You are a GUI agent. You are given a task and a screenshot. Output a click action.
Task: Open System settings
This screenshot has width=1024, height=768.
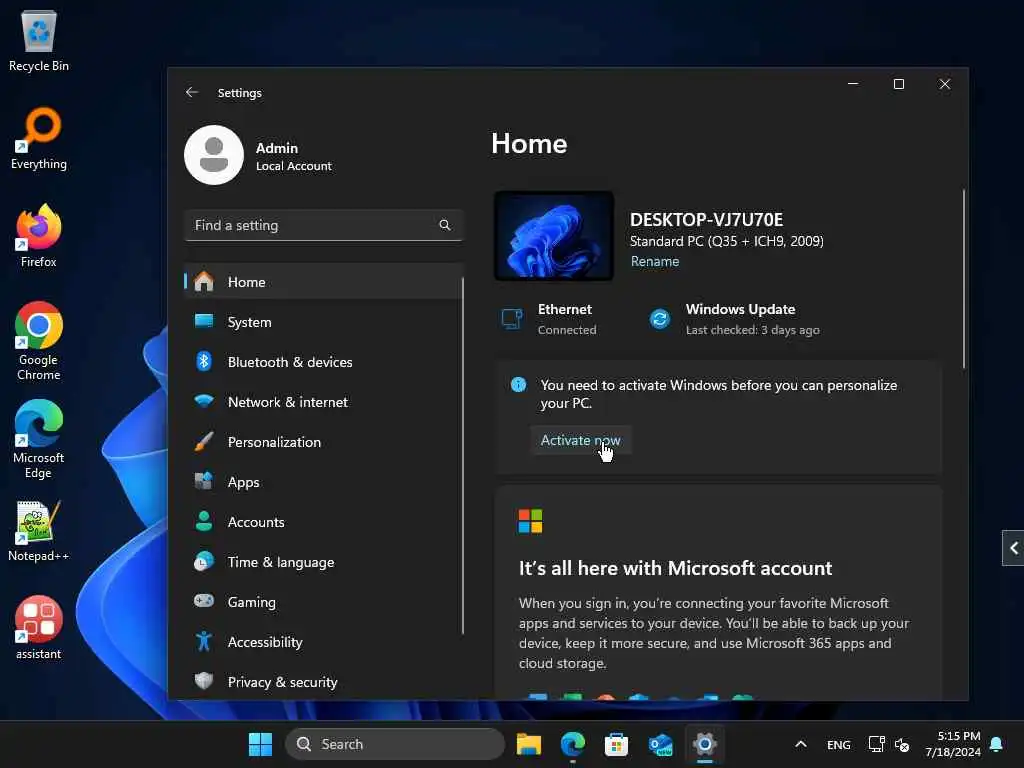(x=323, y=322)
